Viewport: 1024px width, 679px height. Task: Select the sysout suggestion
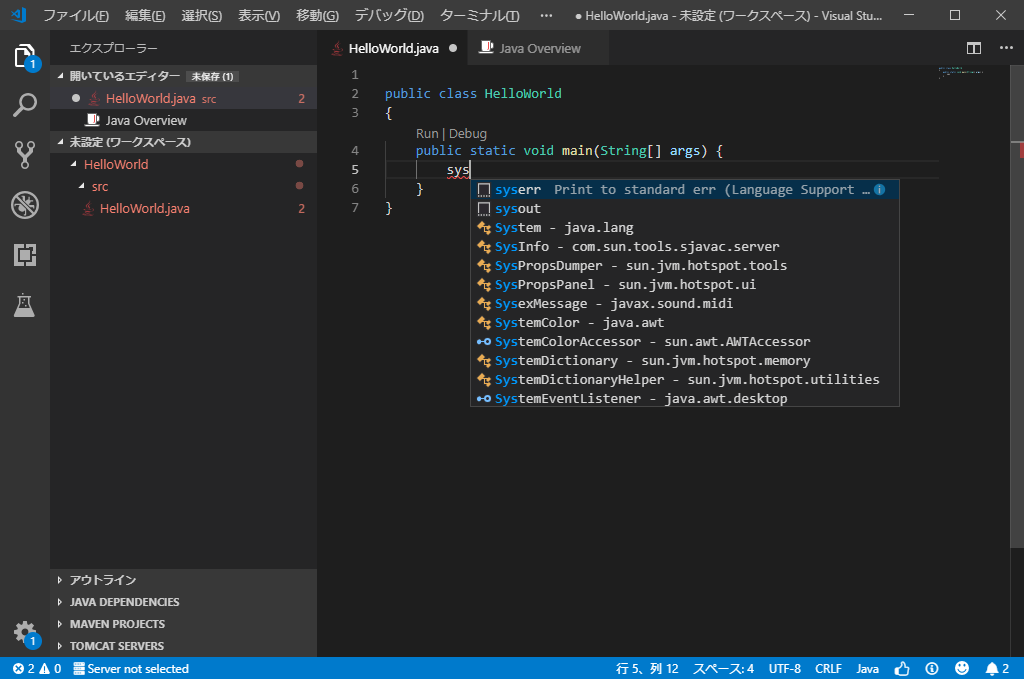coord(517,209)
